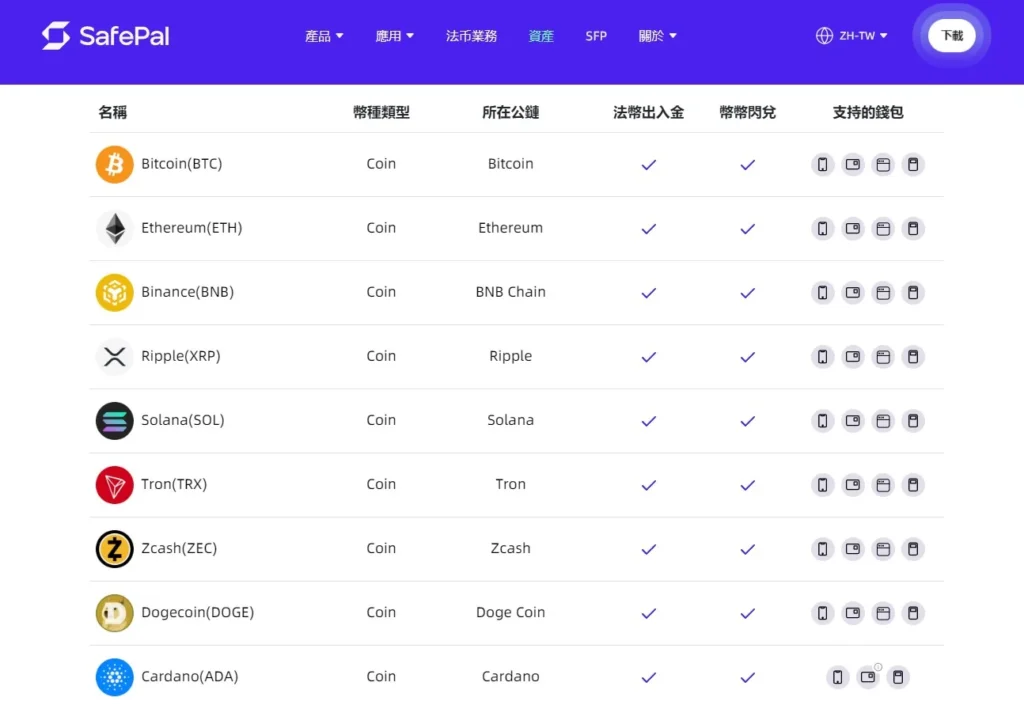
Task: Click the 幣種類型 column header
Action: point(381,112)
